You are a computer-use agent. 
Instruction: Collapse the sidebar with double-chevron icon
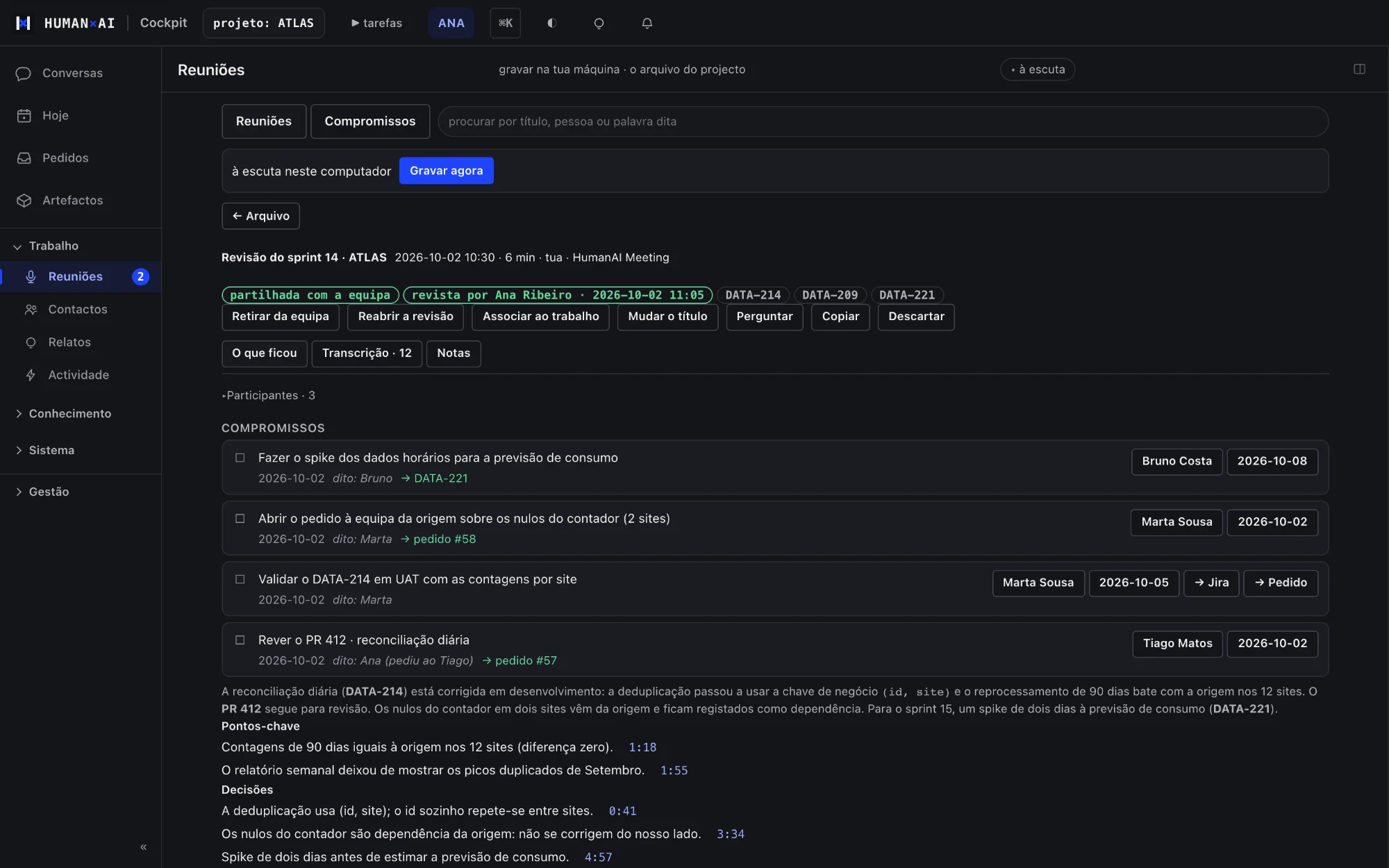[143, 847]
